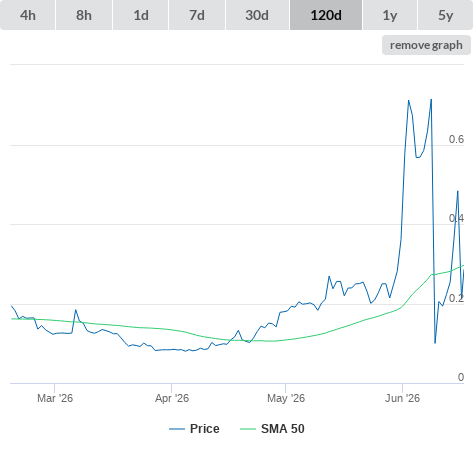Select the 30d range tab
474x455 pixels.
click(x=257, y=15)
